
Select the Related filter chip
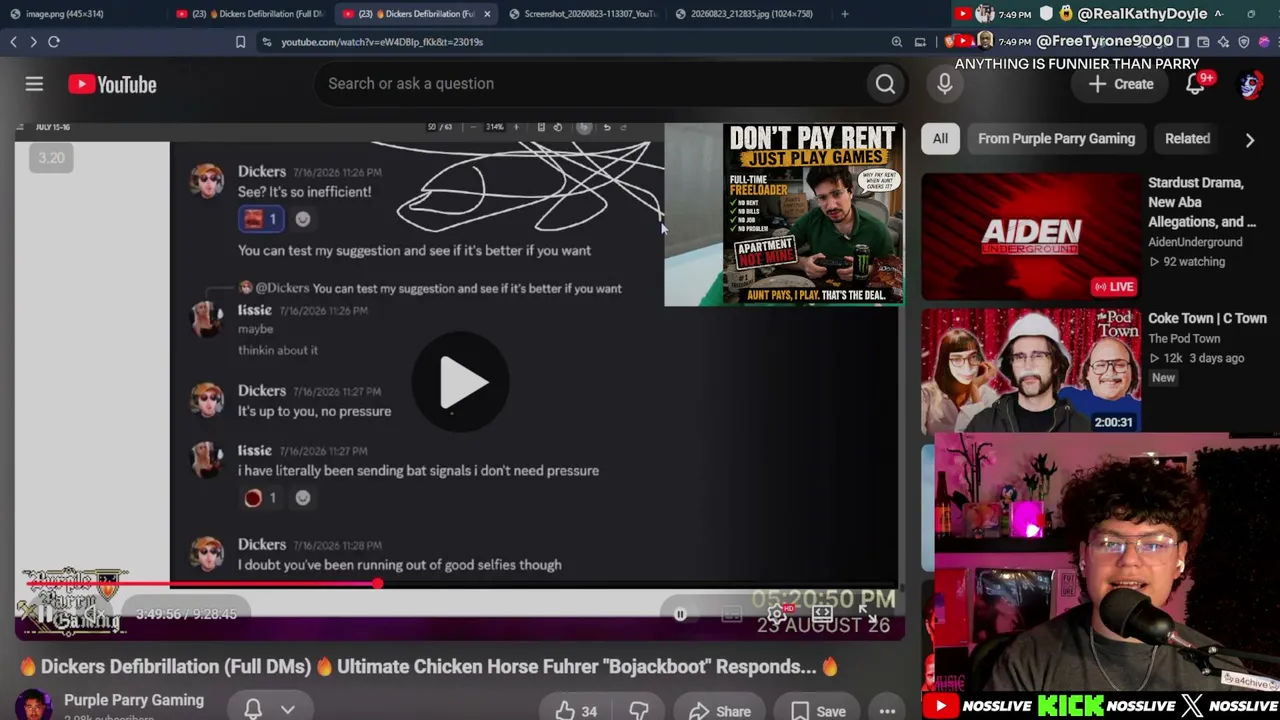point(1187,139)
